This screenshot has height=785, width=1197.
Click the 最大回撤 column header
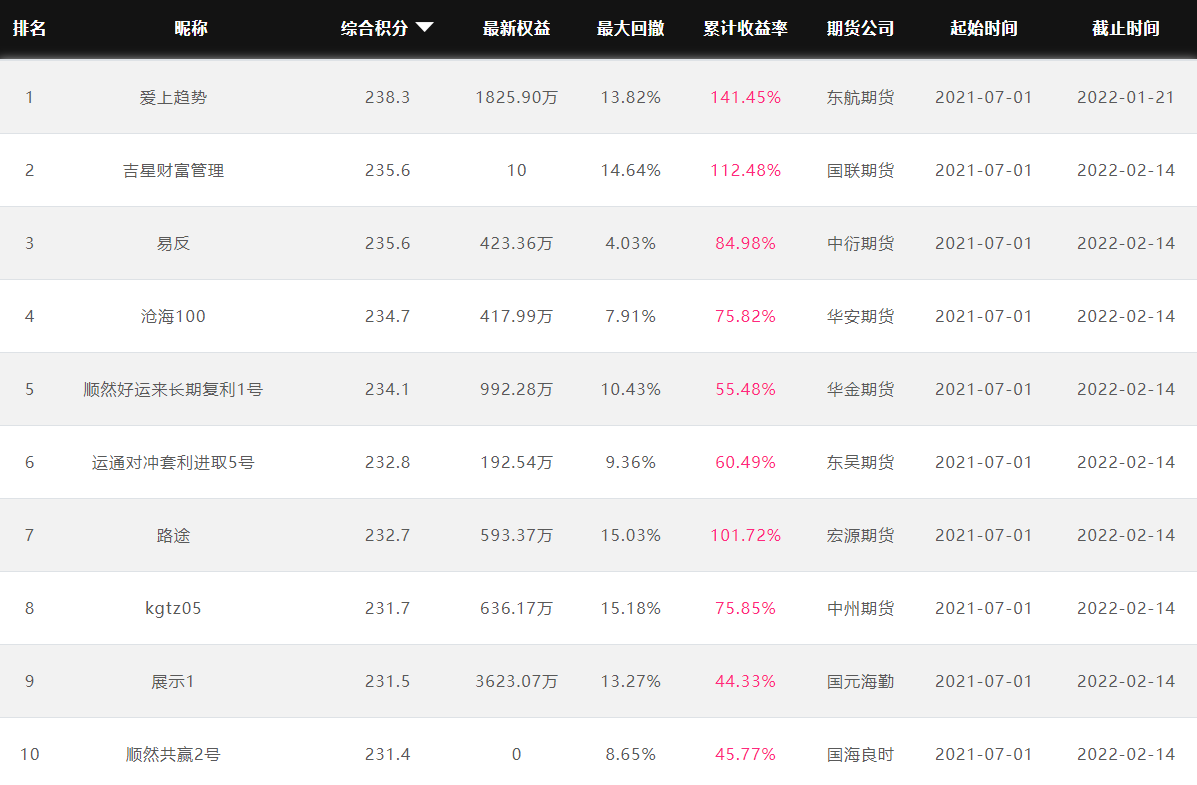click(631, 28)
